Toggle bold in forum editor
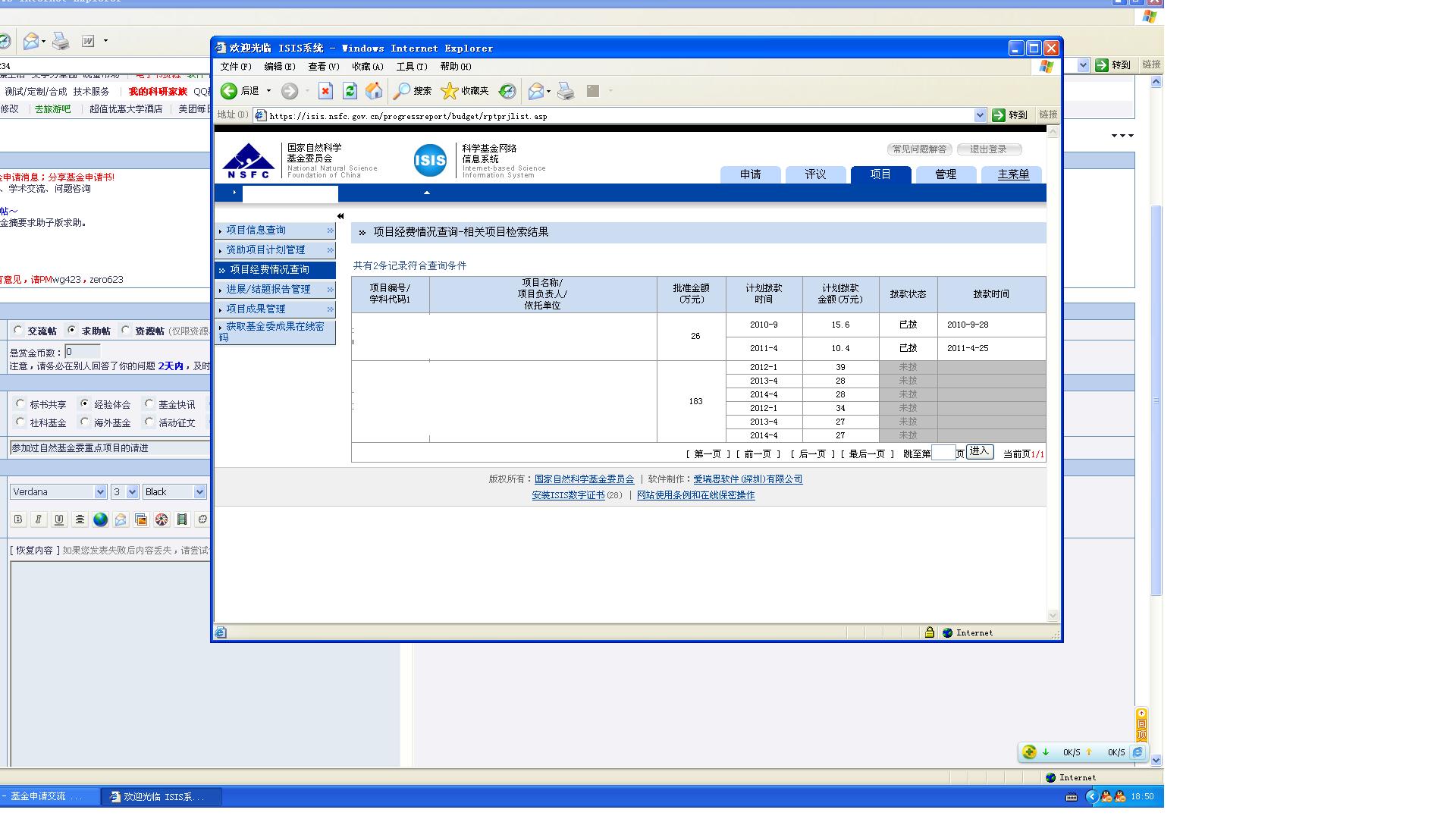 click(18, 519)
